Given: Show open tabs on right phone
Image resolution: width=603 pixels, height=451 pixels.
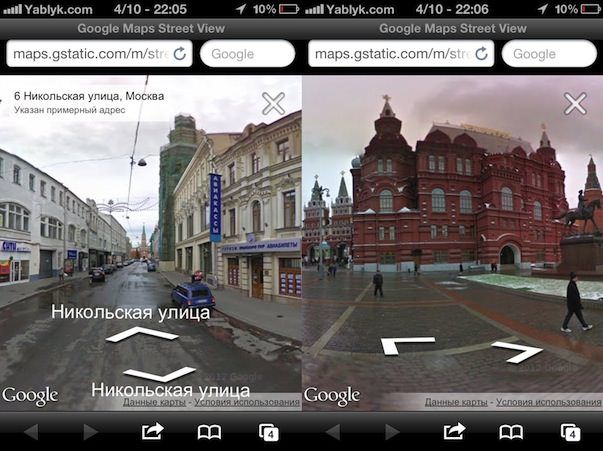Looking at the screenshot, I should (570, 432).
